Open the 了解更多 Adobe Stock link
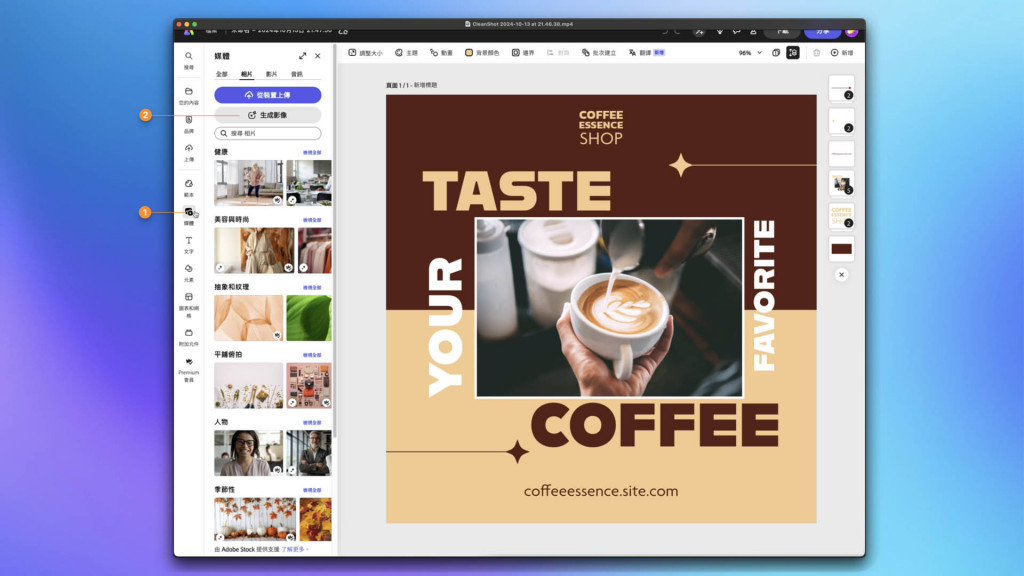The image size is (1024, 576). pos(293,549)
